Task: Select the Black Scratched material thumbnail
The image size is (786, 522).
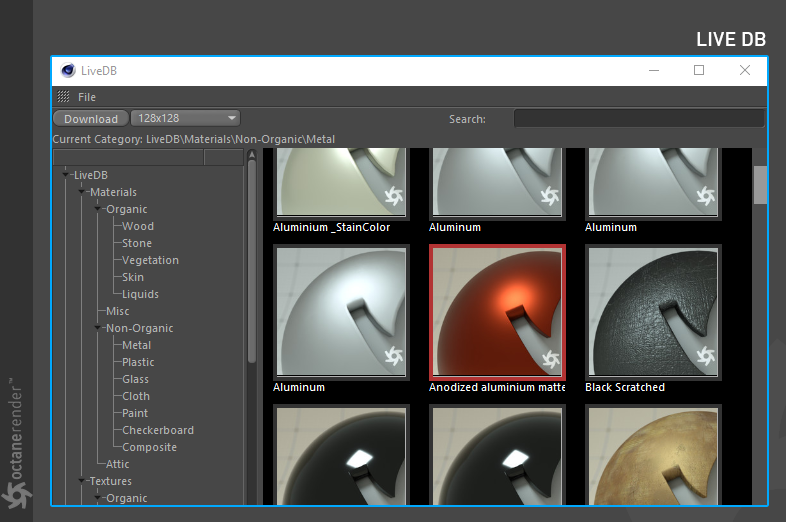Action: 653,312
